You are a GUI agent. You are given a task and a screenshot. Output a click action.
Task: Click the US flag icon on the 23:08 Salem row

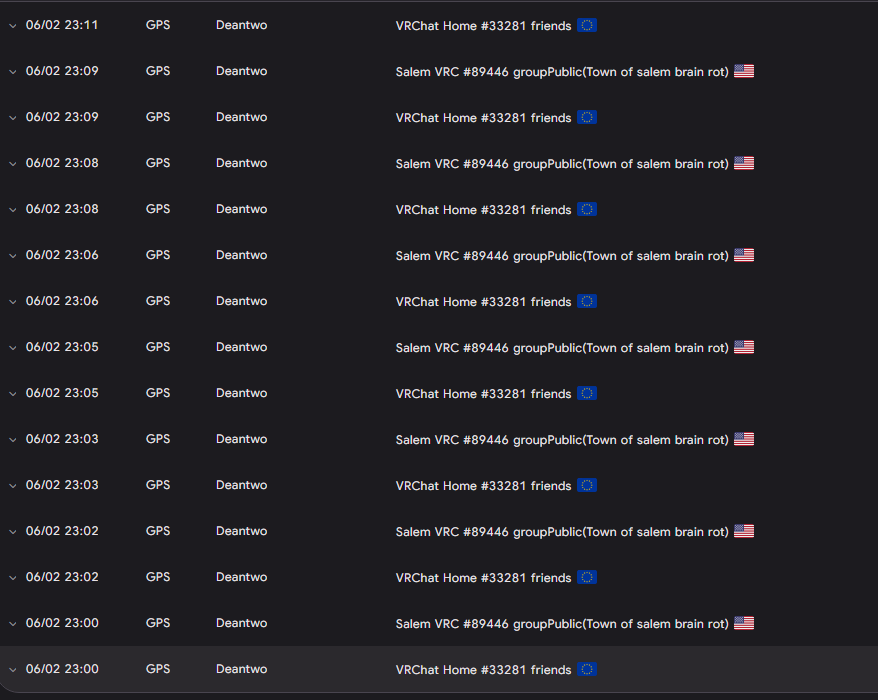[744, 163]
